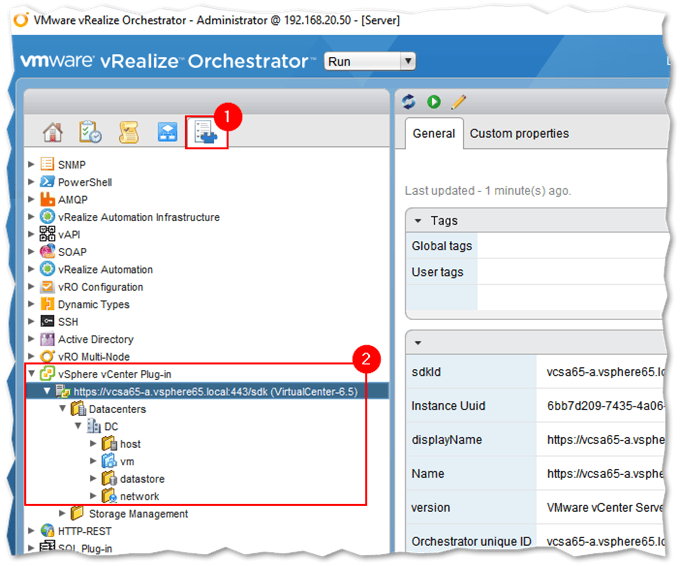The image size is (680, 566).
Task: Expand the SNMP tree node
Action: pos(31,164)
